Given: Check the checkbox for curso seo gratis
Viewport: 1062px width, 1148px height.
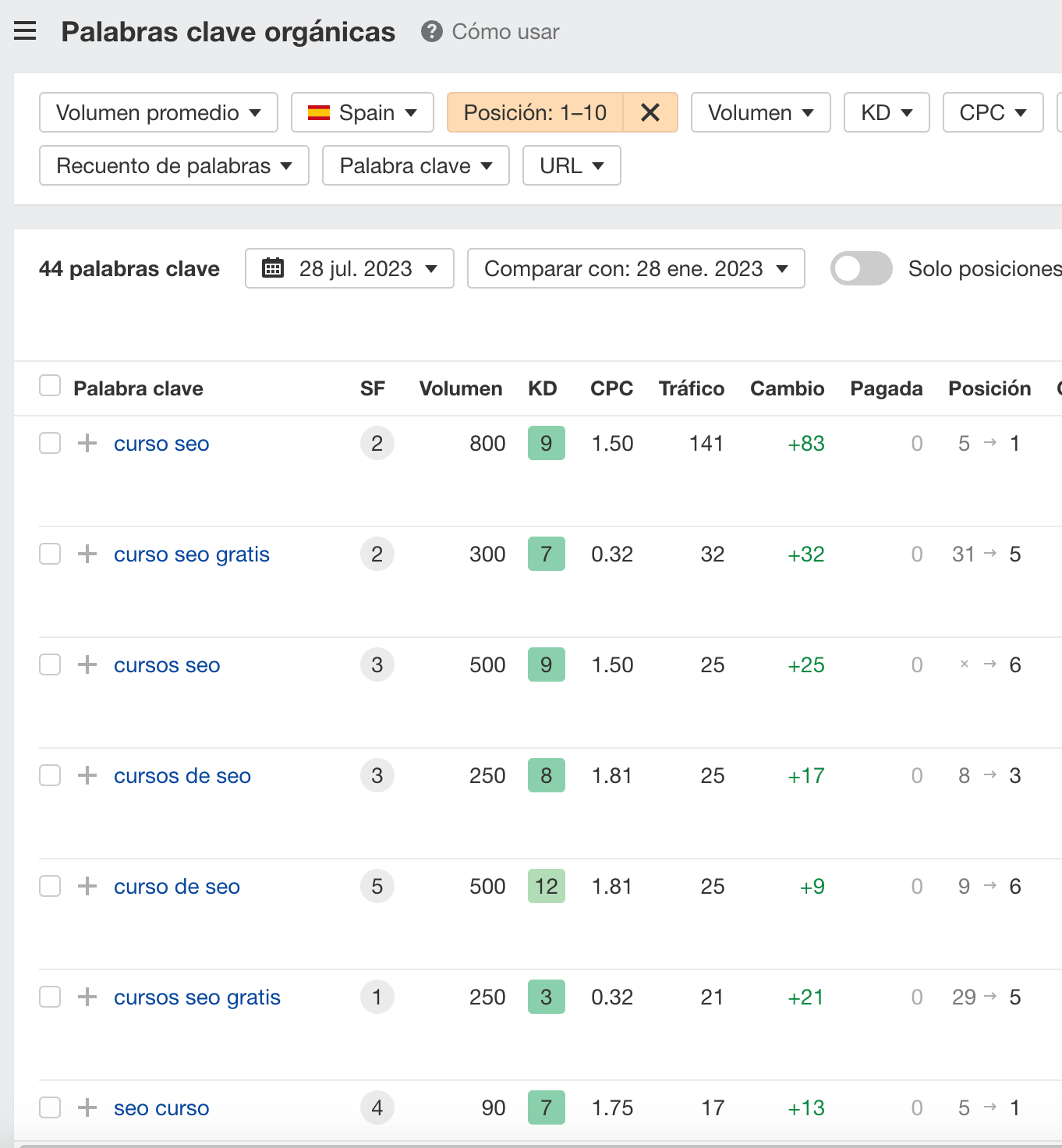Looking at the screenshot, I should click(49, 554).
